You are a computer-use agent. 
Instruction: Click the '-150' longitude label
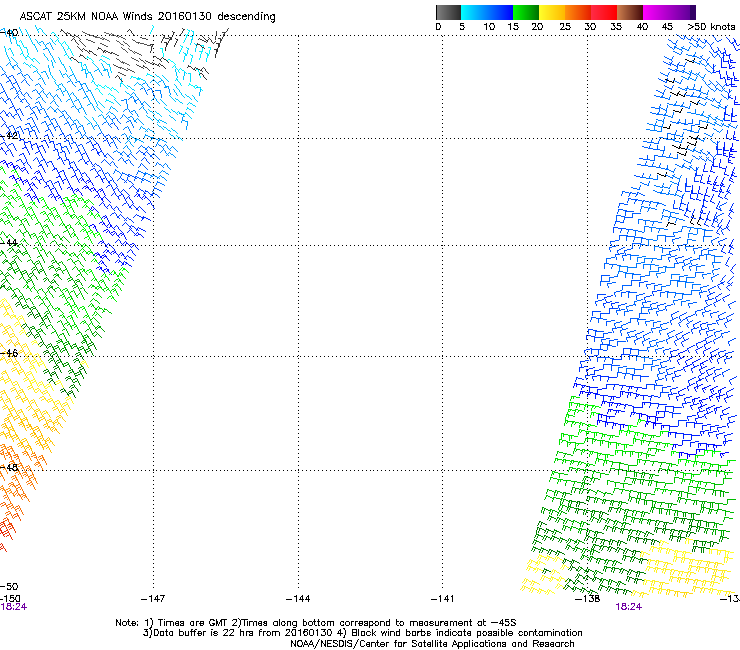tap(10, 598)
